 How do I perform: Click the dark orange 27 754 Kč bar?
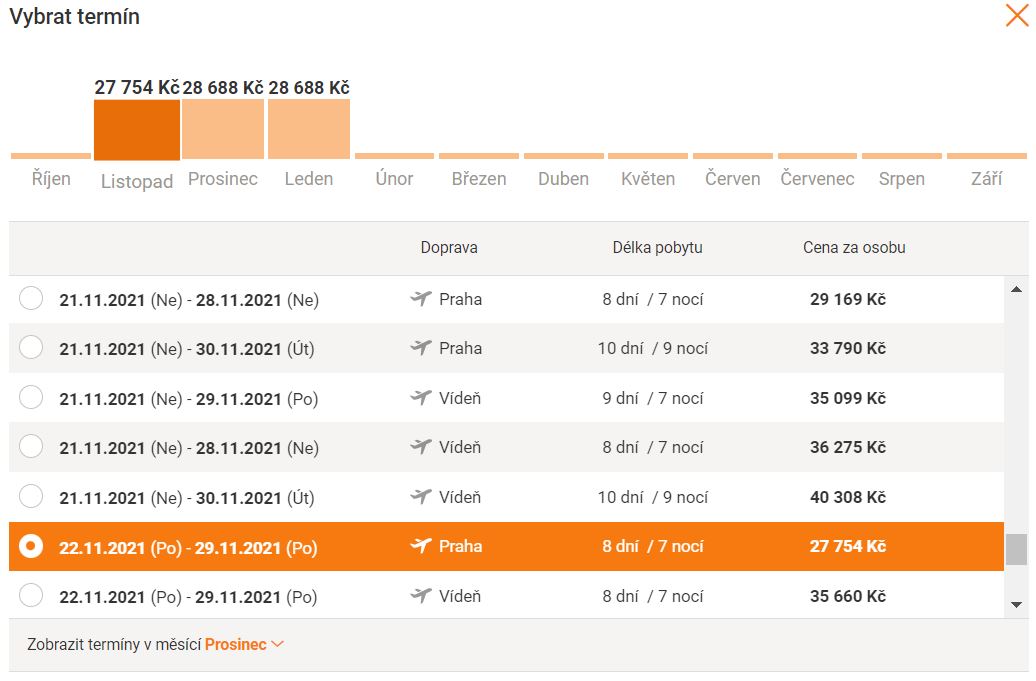(137, 129)
